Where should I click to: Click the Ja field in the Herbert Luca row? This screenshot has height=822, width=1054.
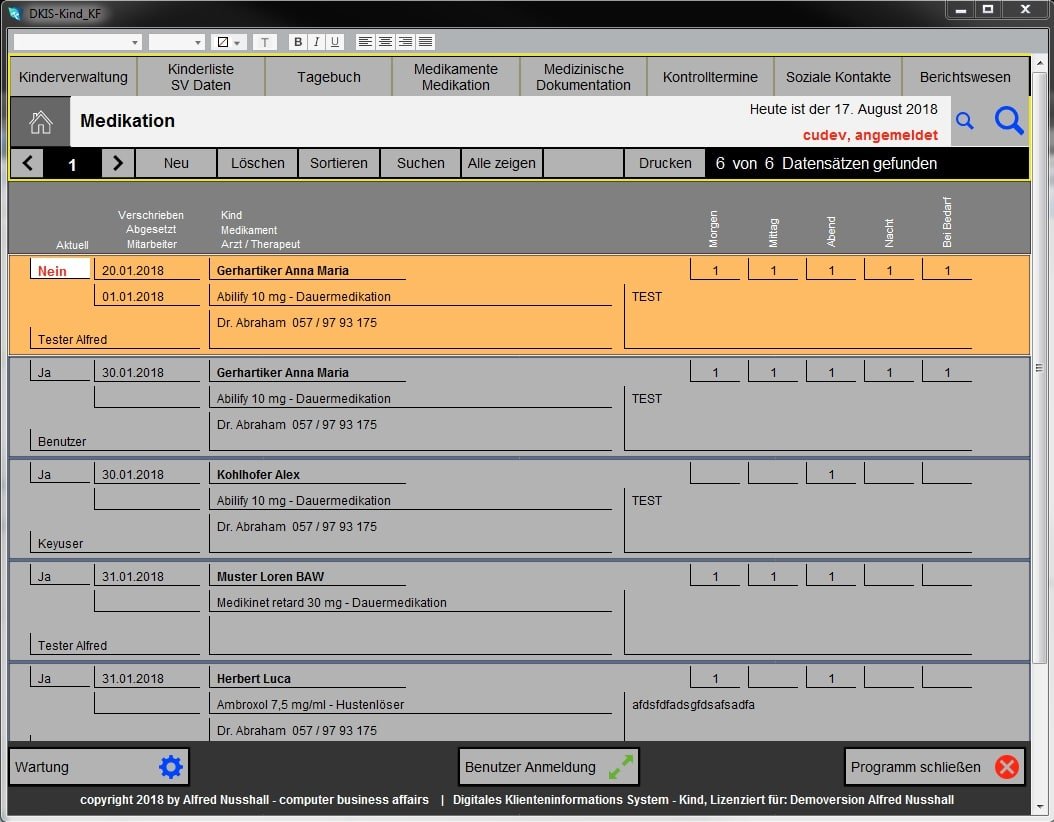tap(60, 677)
